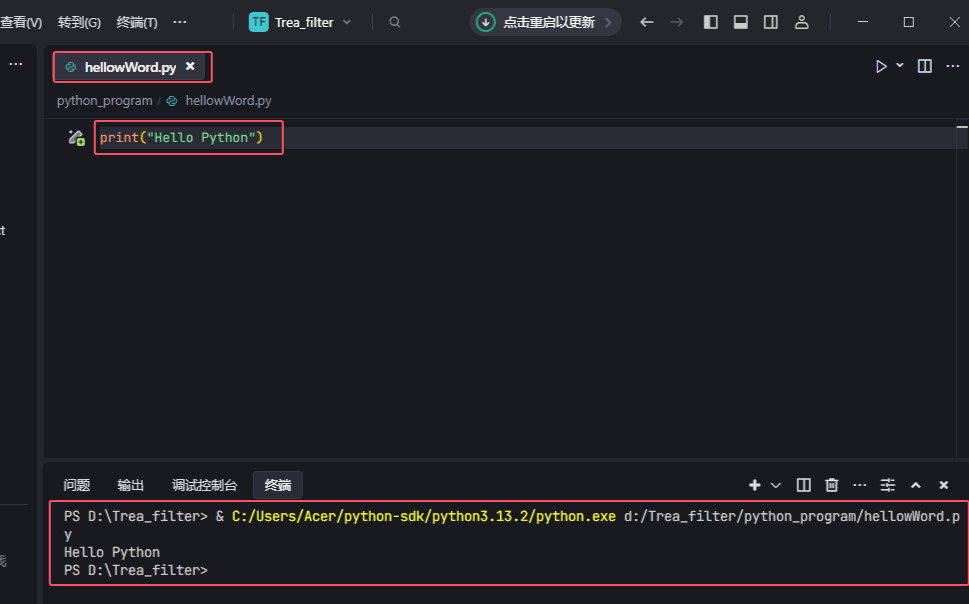Navigate back with the left arrow
The height and width of the screenshot is (604, 969).
[x=646, y=22]
